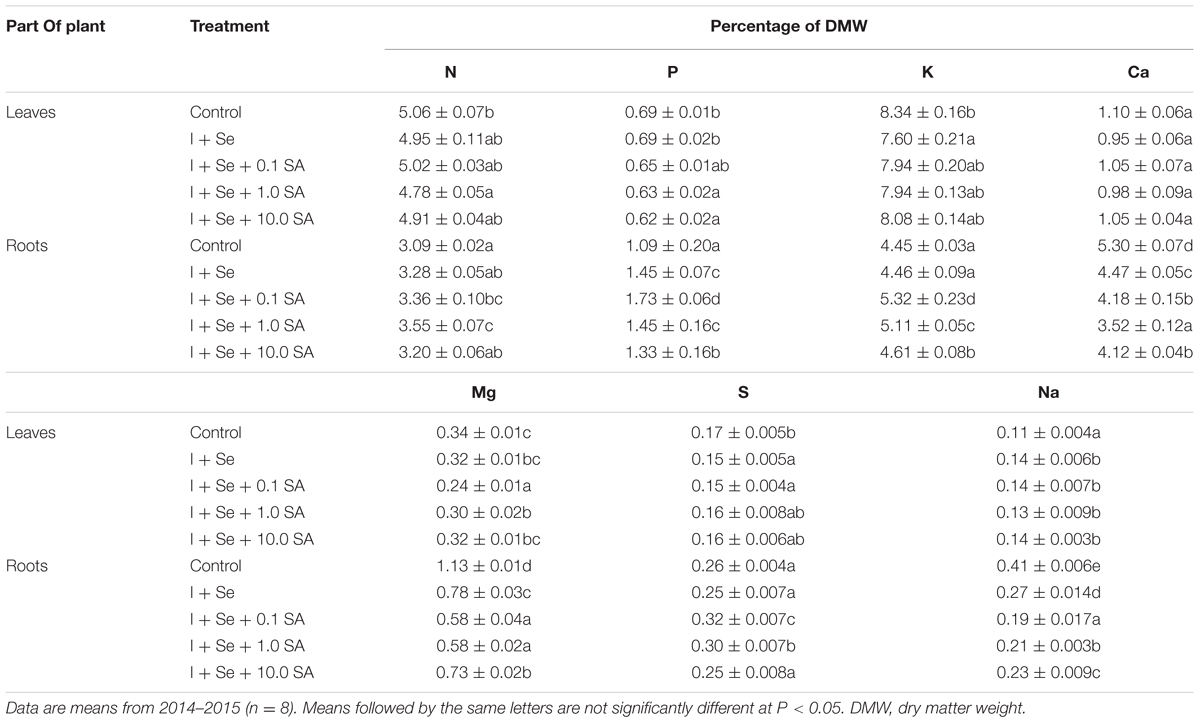Click the first 'Leaves' row label
1200x723 pixels.
point(31,113)
